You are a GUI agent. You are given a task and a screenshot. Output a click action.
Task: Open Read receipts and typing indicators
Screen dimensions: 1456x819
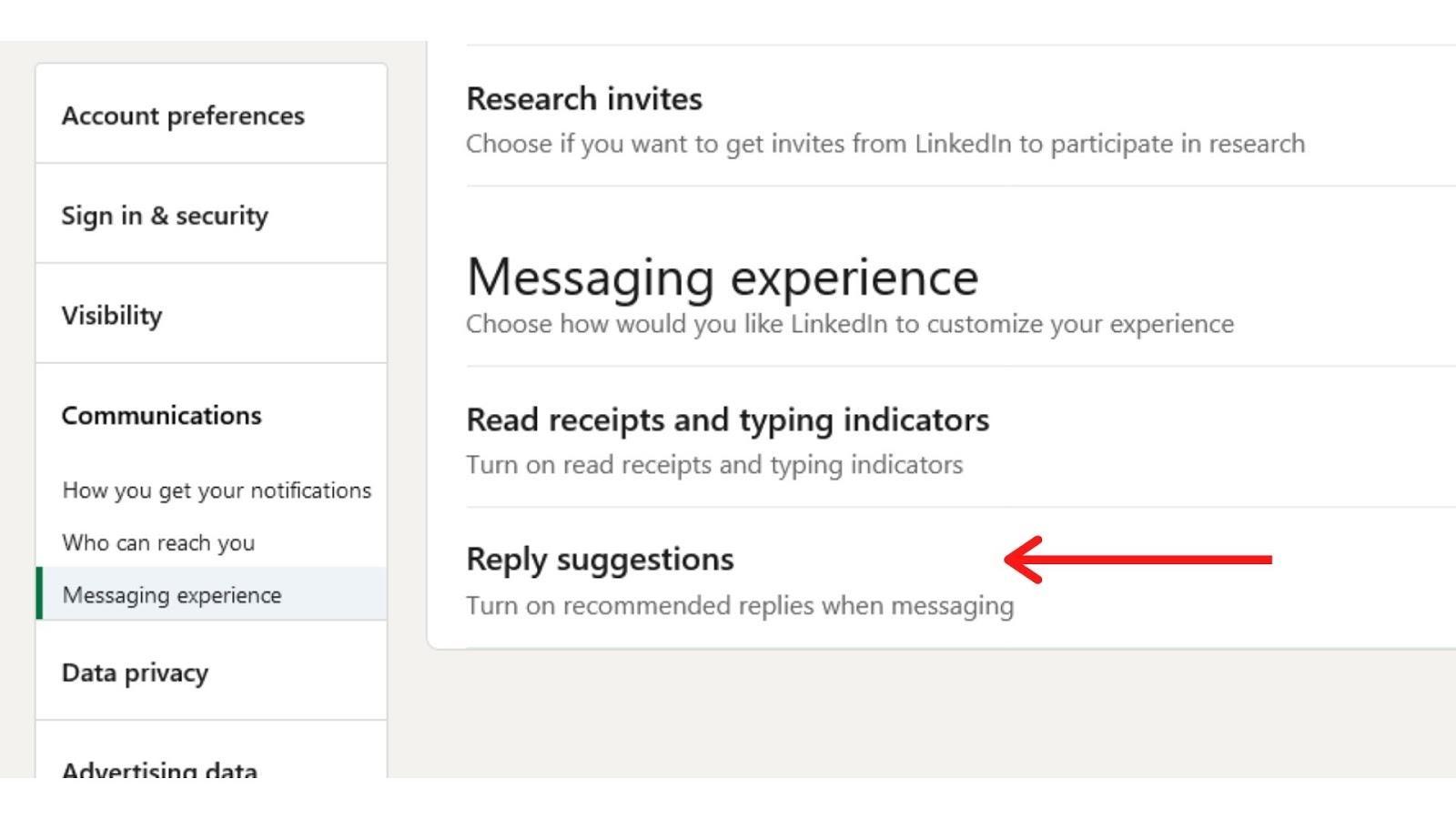coord(727,420)
